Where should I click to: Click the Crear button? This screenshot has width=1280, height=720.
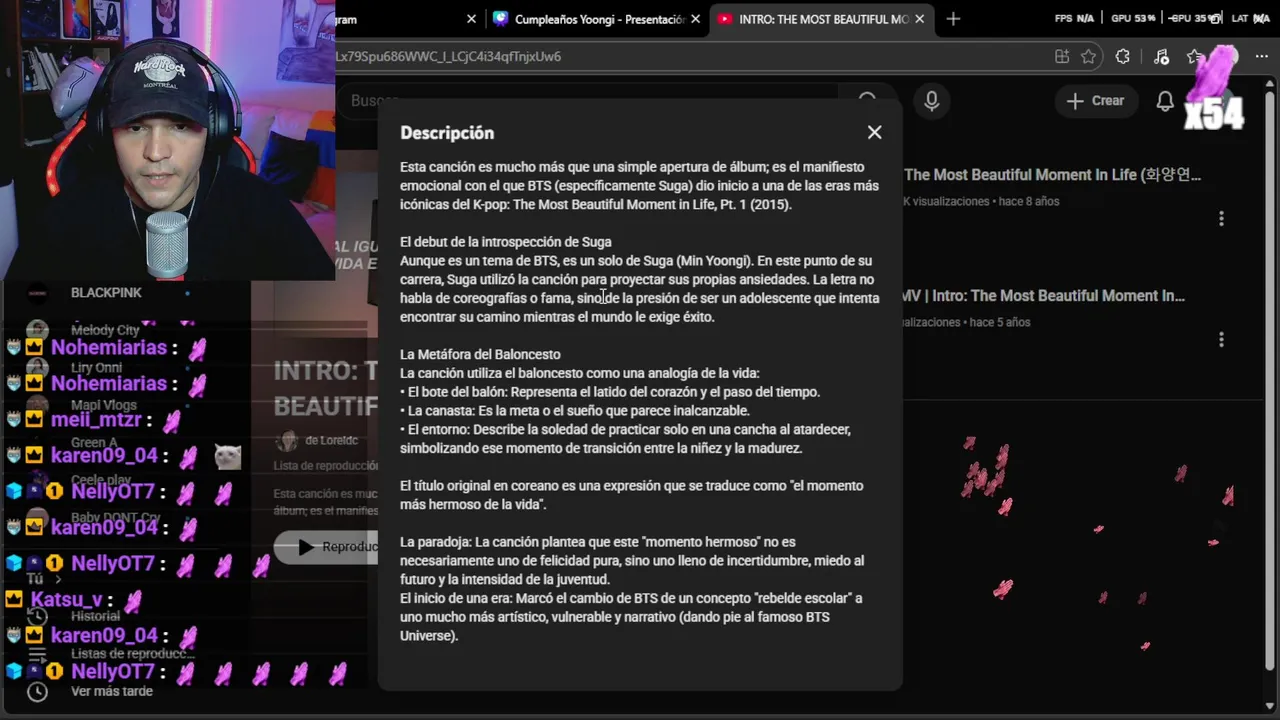pyautogui.click(x=1096, y=101)
